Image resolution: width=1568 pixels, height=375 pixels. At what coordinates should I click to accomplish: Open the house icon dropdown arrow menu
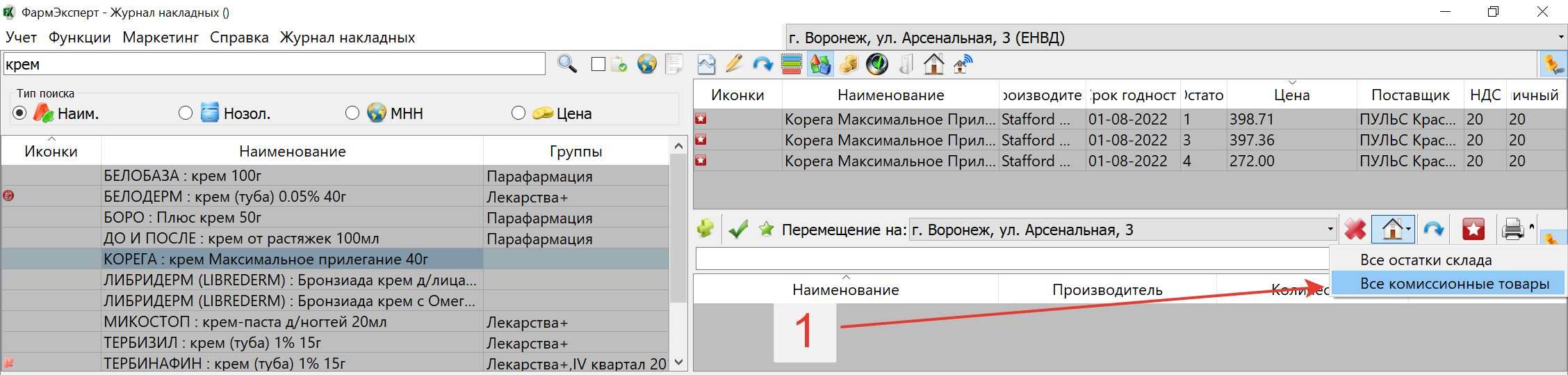pyautogui.click(x=1408, y=230)
